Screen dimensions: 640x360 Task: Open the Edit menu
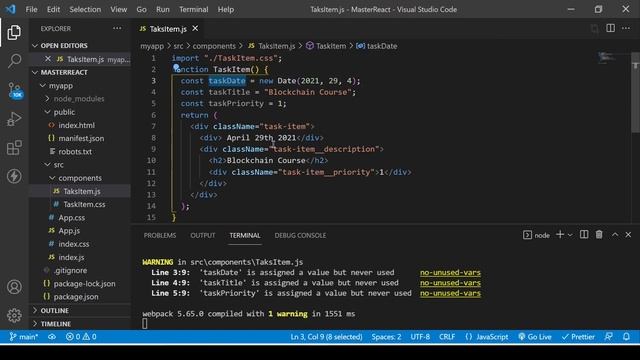[x=53, y=9]
